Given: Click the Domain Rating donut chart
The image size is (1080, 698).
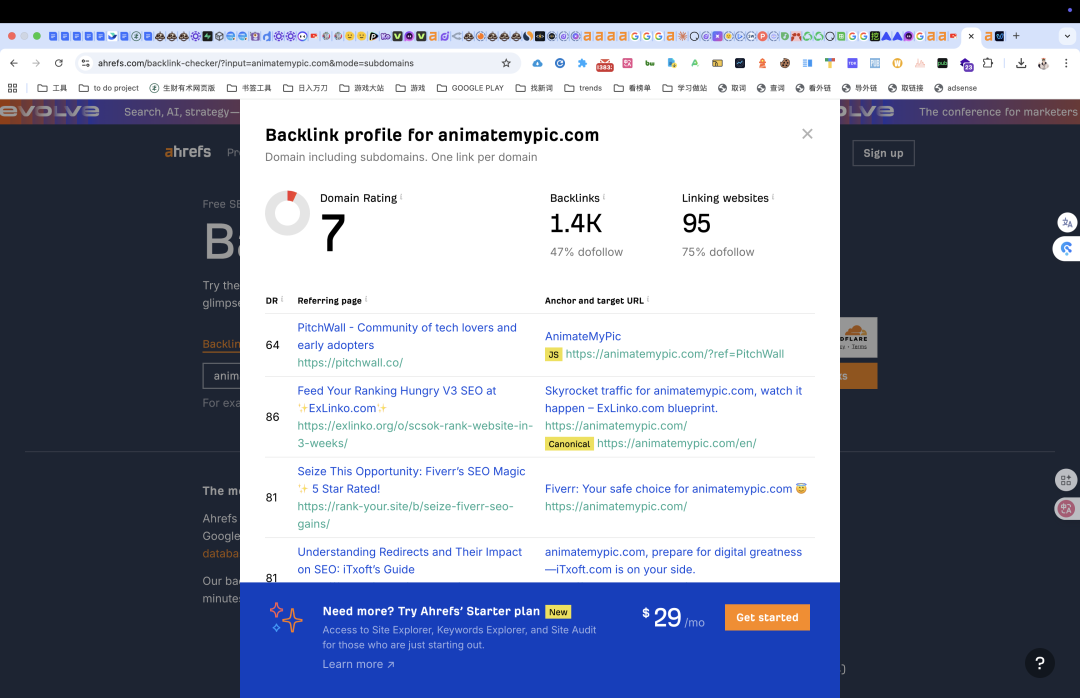Looking at the screenshot, I should pos(287,213).
